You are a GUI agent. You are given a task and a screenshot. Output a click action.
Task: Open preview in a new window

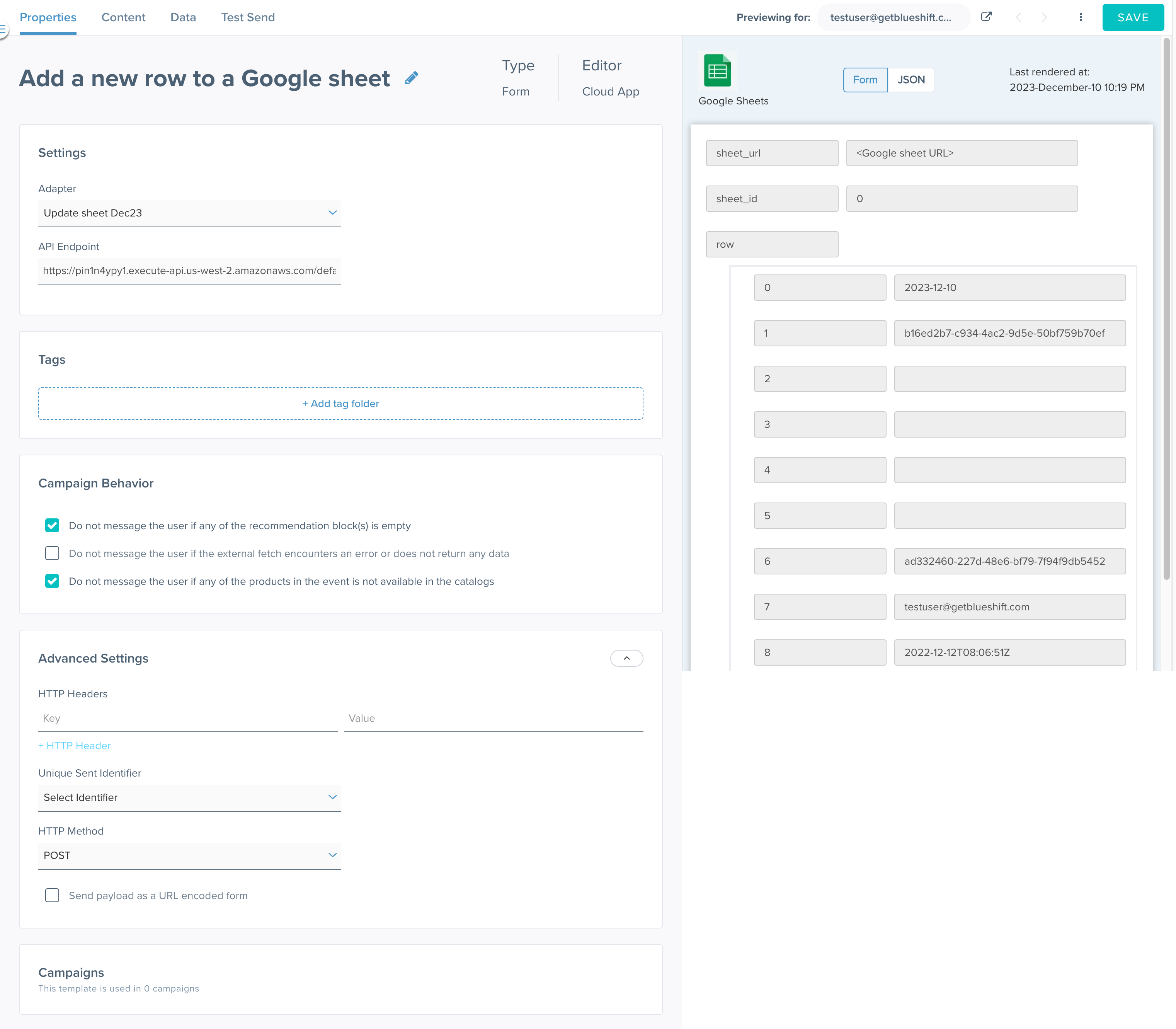tap(987, 17)
